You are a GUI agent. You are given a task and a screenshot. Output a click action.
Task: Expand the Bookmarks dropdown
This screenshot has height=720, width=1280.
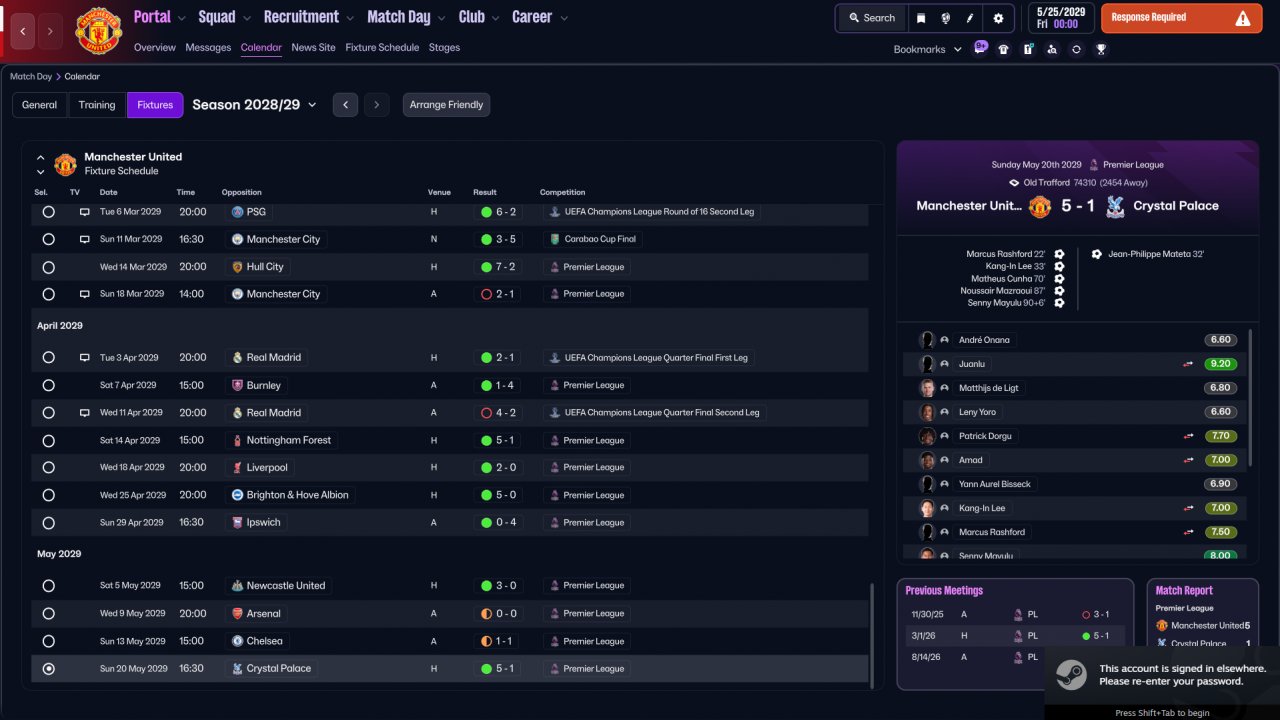click(927, 49)
